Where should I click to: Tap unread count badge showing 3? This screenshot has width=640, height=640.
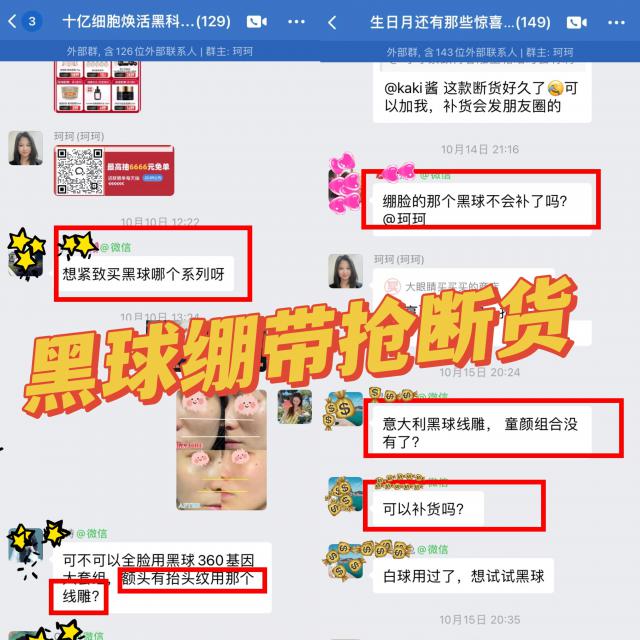[32, 21]
